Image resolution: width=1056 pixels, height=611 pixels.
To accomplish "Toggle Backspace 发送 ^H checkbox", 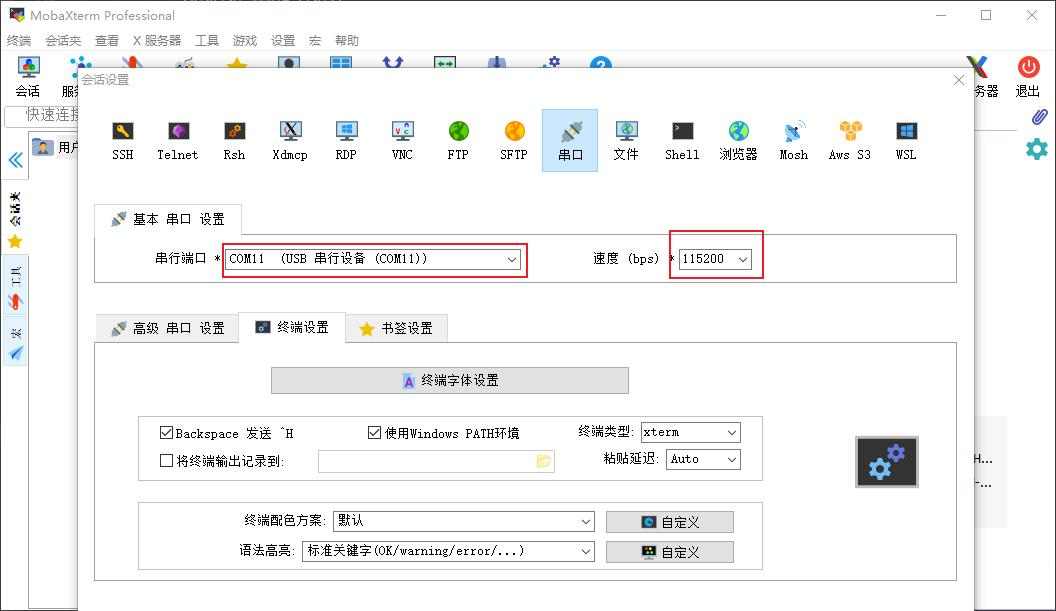I will (x=166, y=432).
